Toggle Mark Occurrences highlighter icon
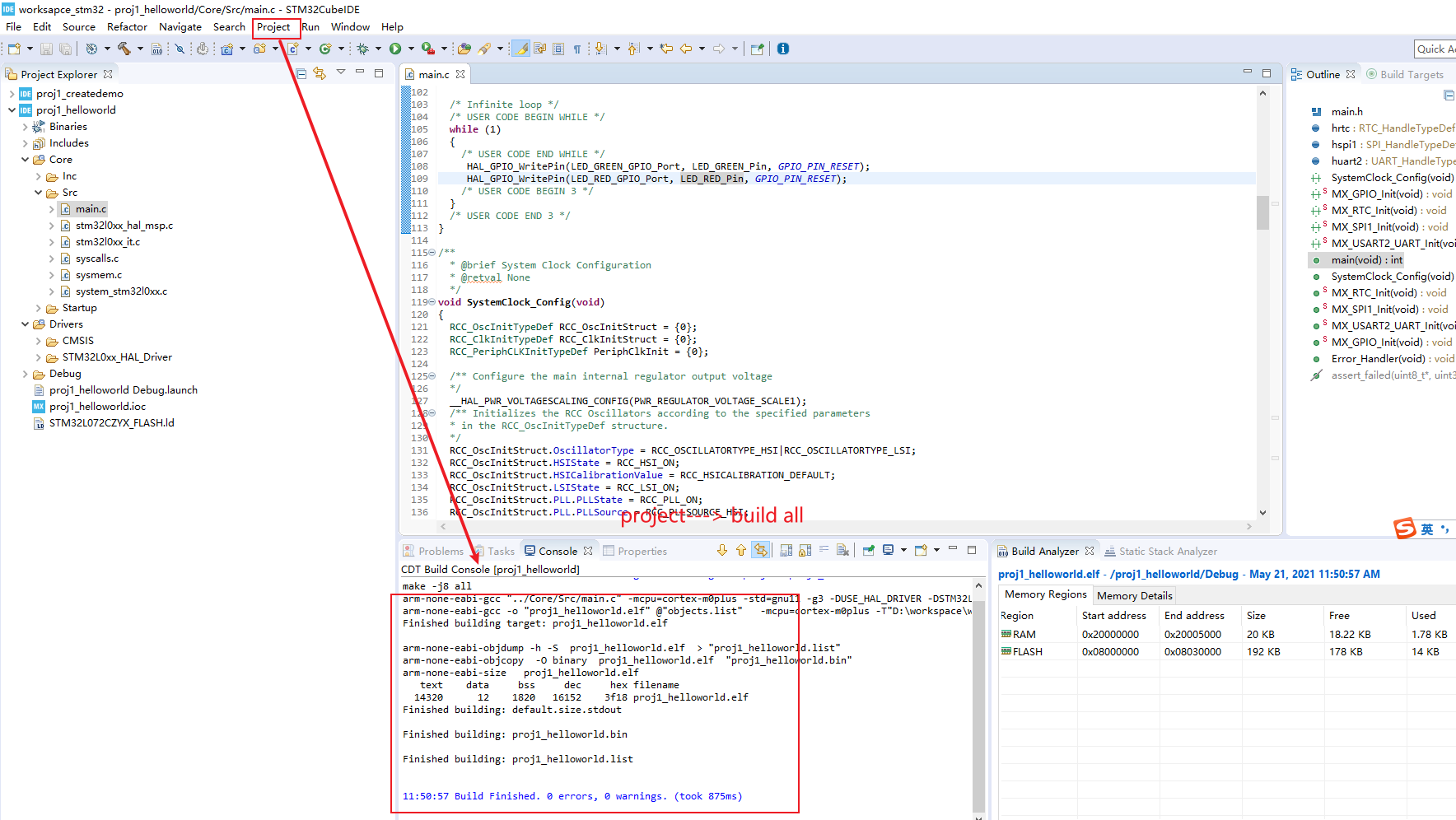 click(520, 49)
